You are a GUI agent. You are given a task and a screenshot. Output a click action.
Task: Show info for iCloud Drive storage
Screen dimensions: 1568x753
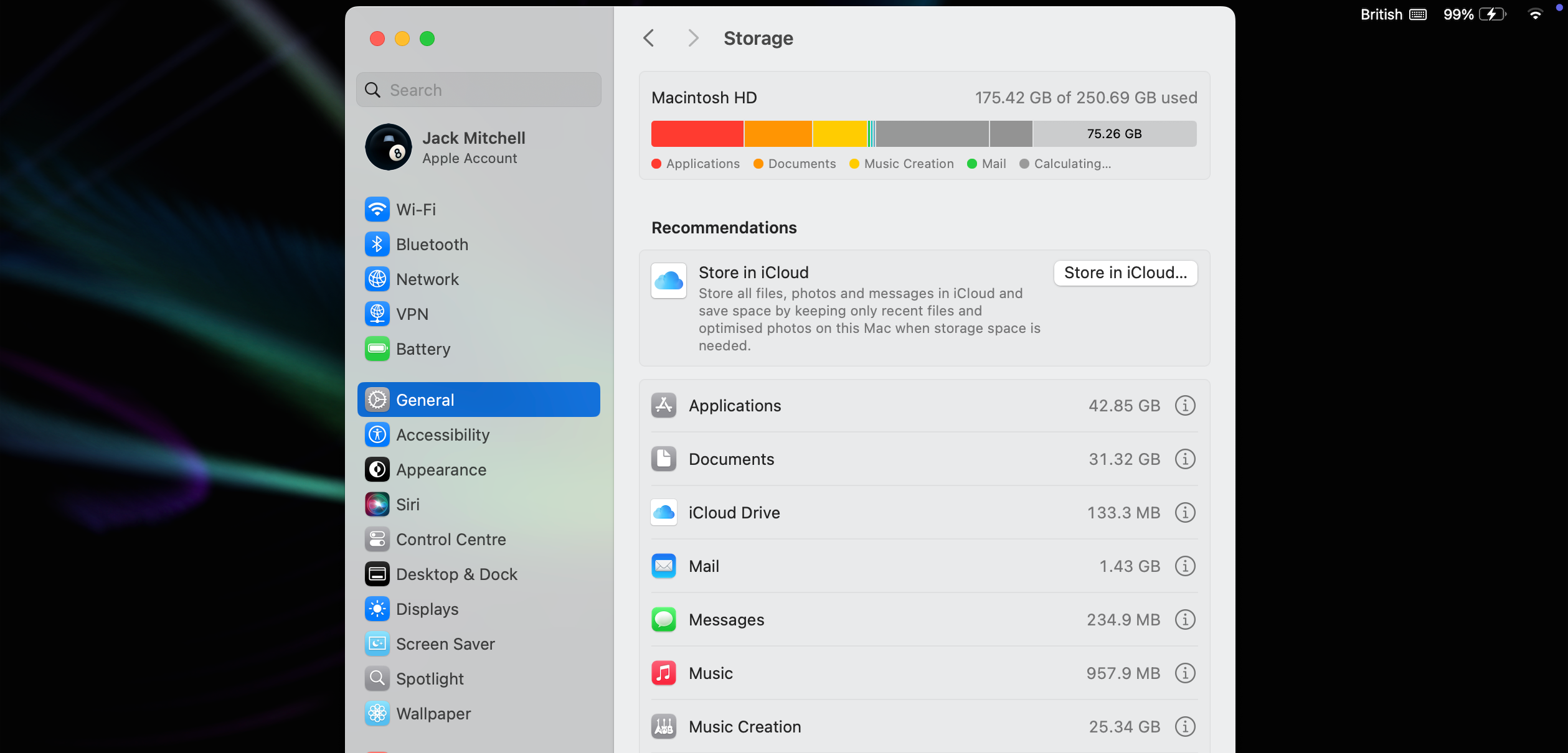1184,513
